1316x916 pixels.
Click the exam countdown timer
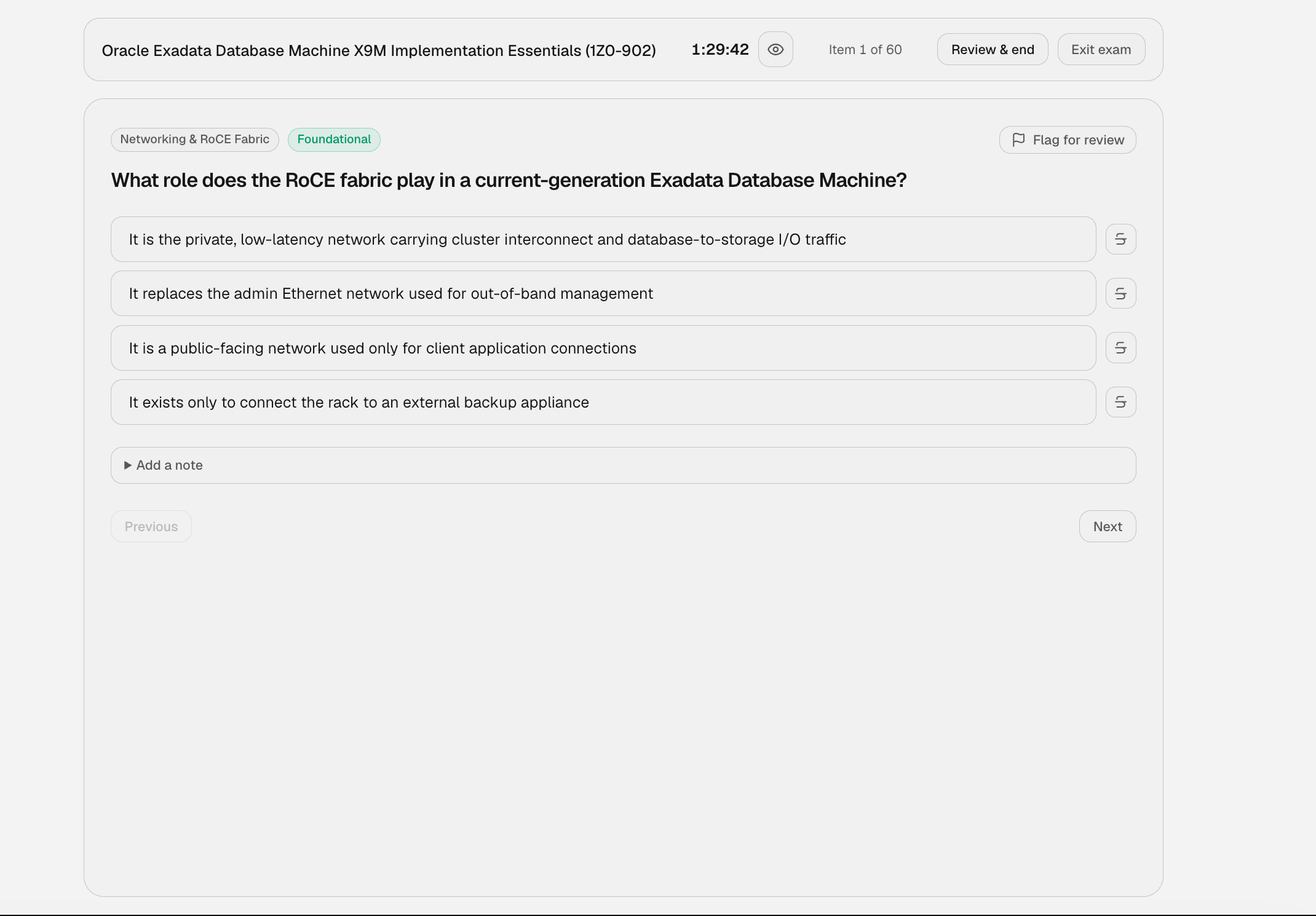click(720, 50)
